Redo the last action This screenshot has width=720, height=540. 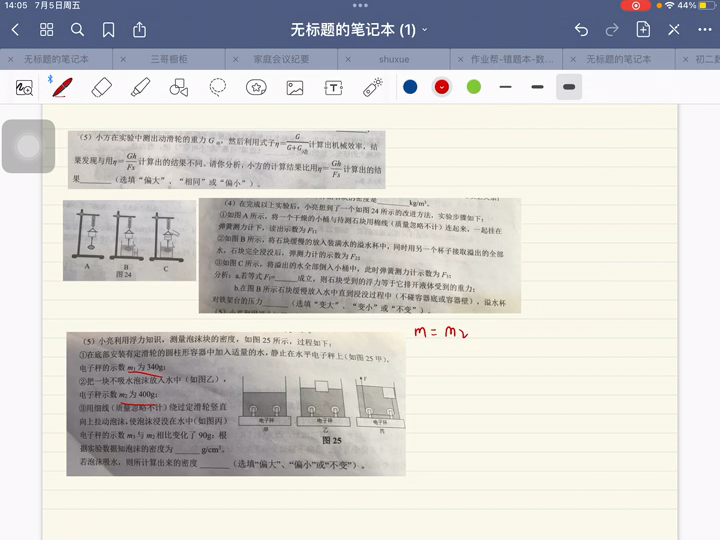tap(612, 30)
